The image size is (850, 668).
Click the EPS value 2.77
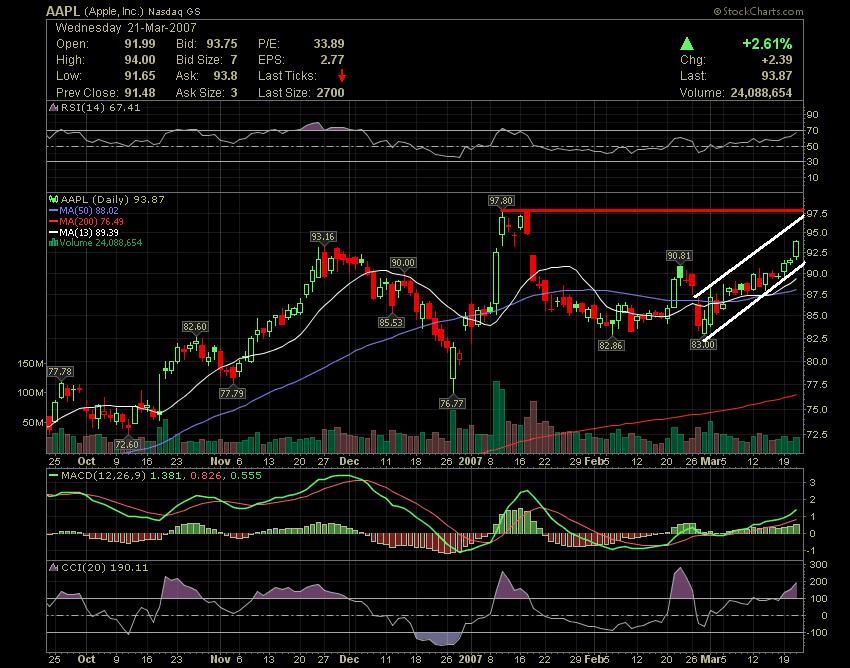coord(332,60)
